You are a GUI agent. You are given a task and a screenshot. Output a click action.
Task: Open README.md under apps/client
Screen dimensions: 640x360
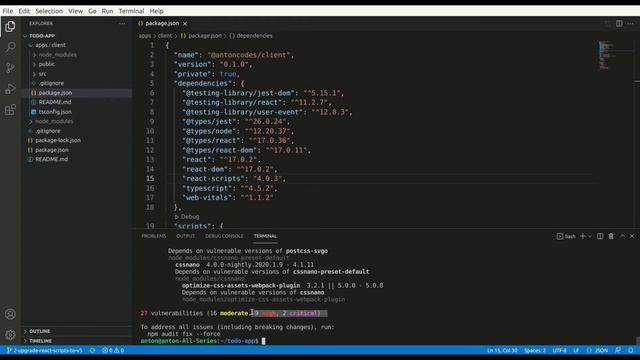click(x=55, y=102)
